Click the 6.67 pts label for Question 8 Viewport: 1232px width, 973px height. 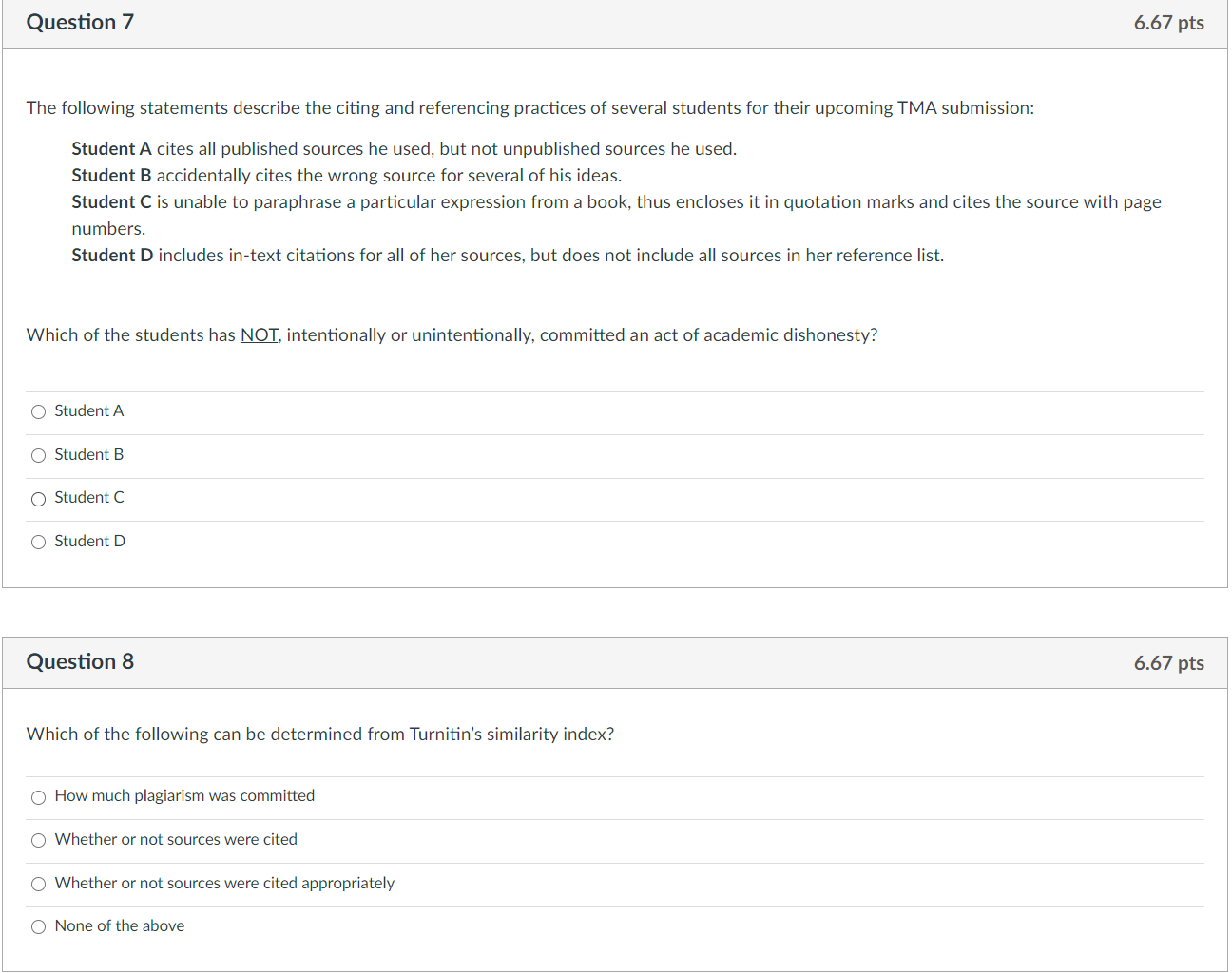pos(1169,662)
